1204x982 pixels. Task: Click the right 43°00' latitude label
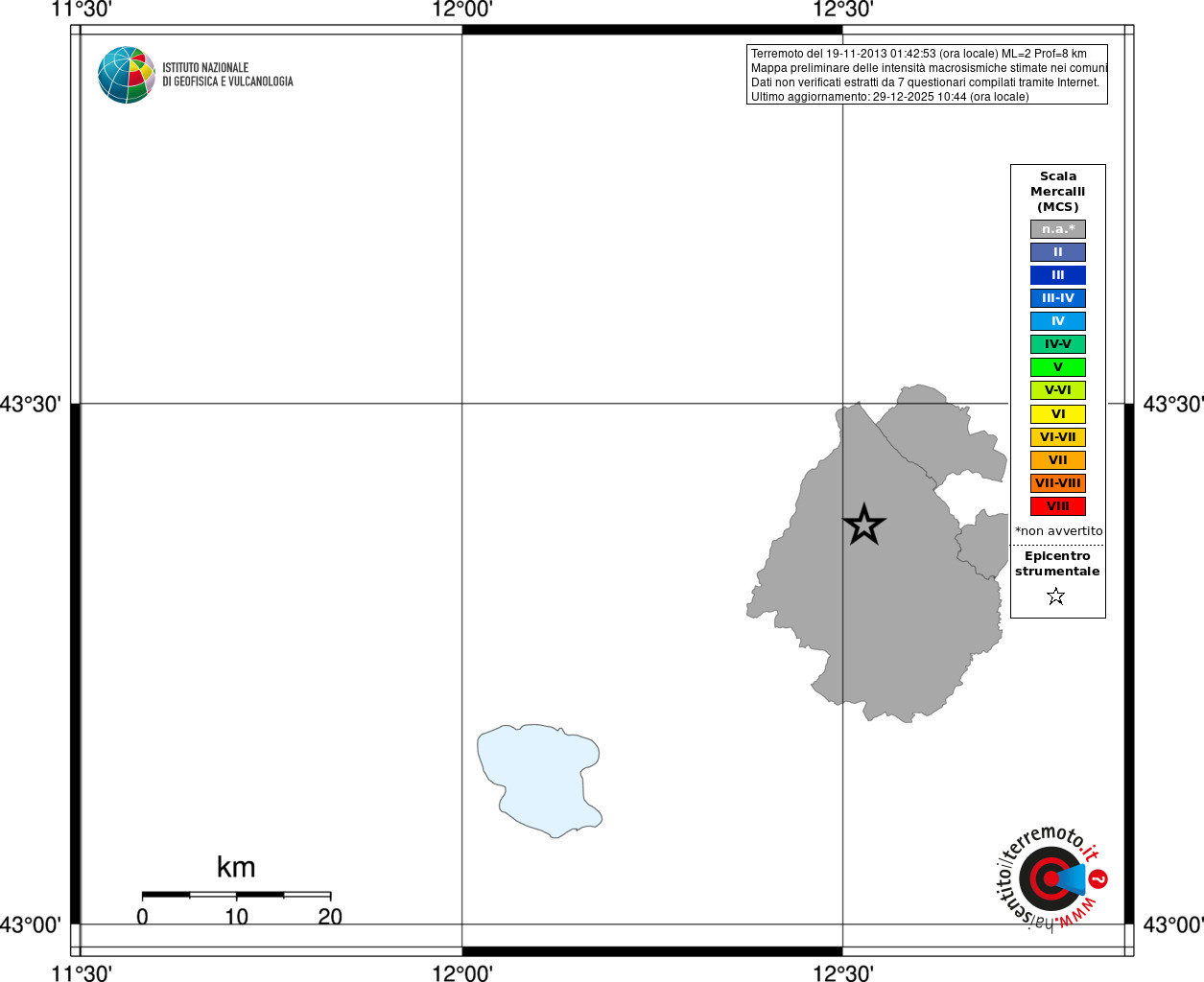[x=1173, y=924]
